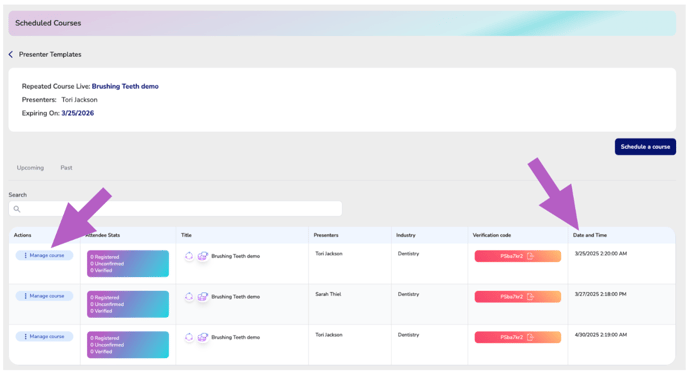688x375 pixels.
Task: Open Manage course menu for the 4/30/2025 course
Action: [x=44, y=336]
